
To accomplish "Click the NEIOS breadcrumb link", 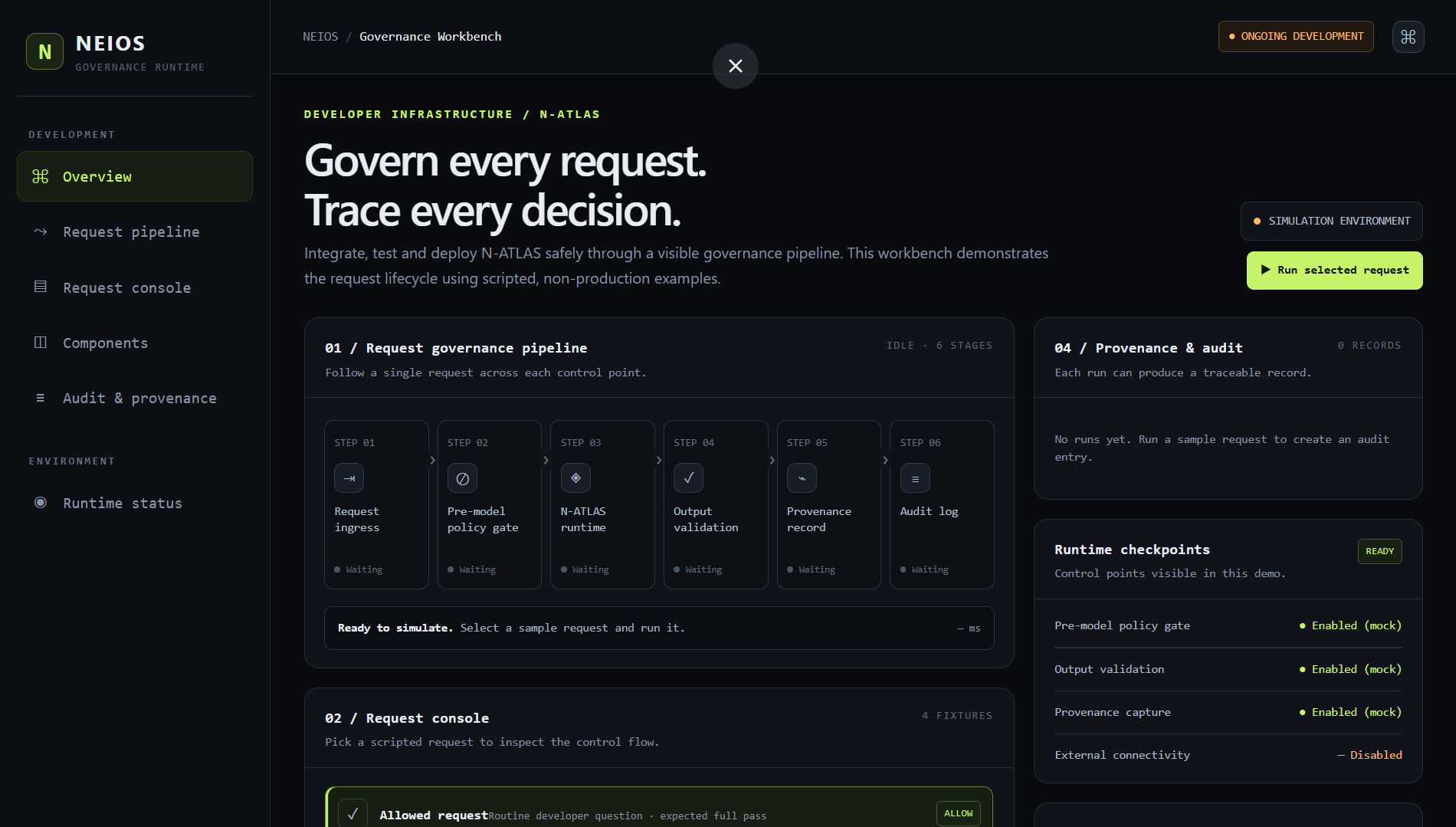I will pyautogui.click(x=320, y=36).
